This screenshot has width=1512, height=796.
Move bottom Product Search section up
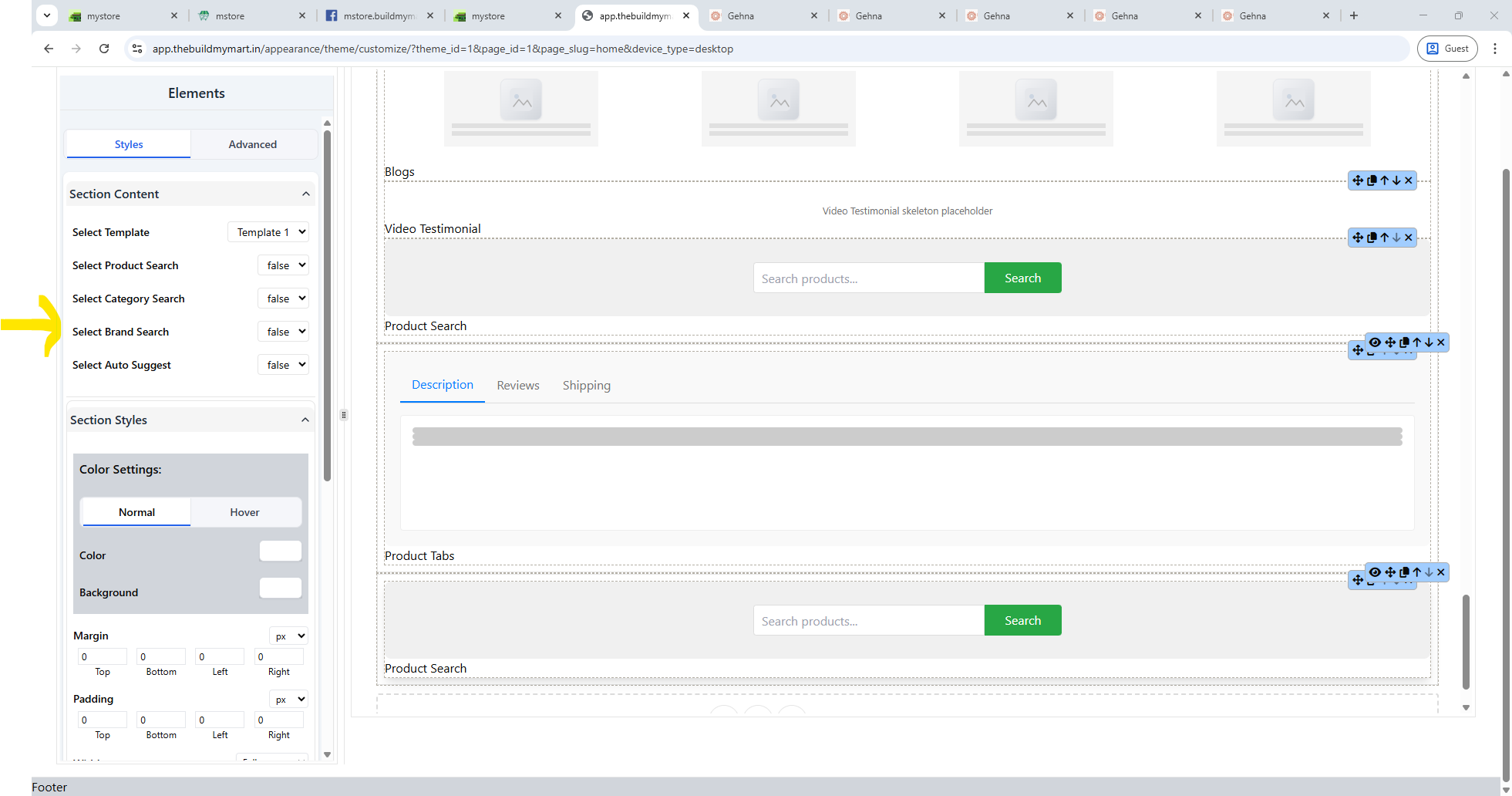1417,572
